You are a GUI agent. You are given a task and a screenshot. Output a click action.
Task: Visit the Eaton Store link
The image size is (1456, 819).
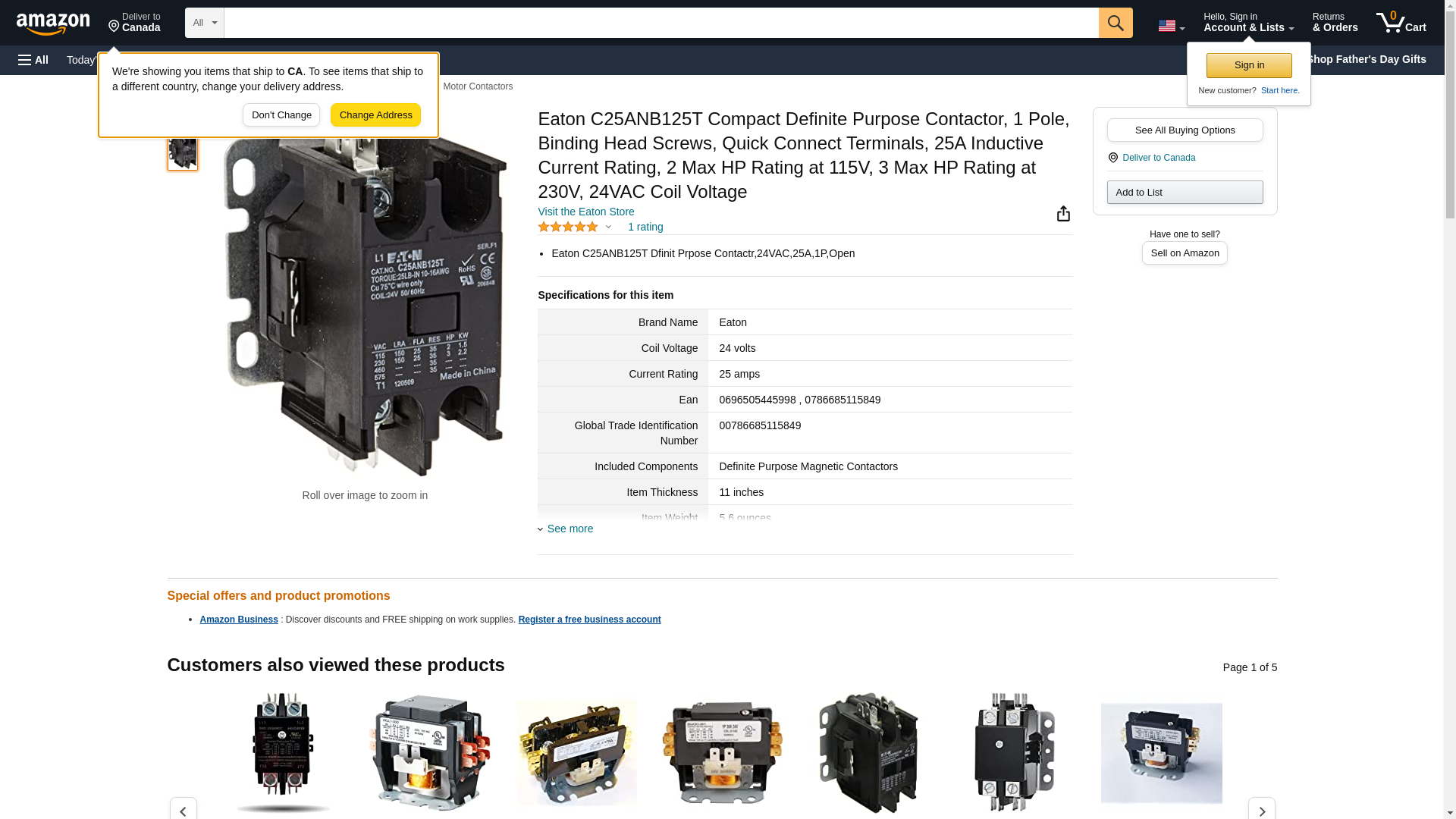point(585,212)
